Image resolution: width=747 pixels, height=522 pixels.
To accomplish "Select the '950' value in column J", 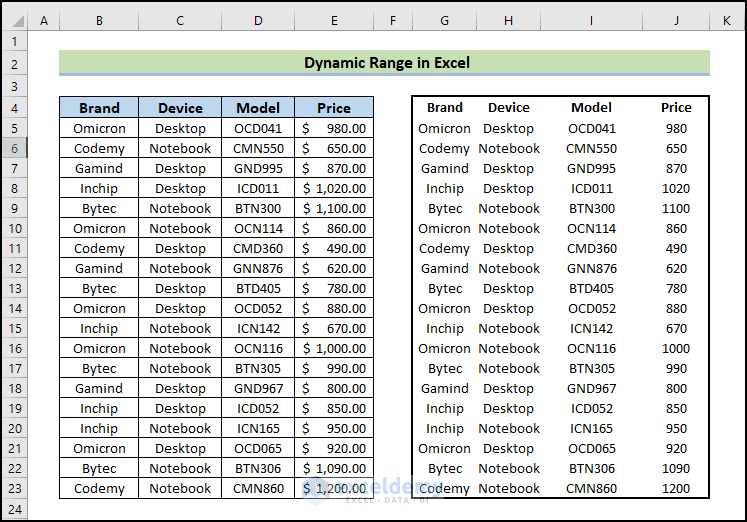I will click(x=676, y=428).
